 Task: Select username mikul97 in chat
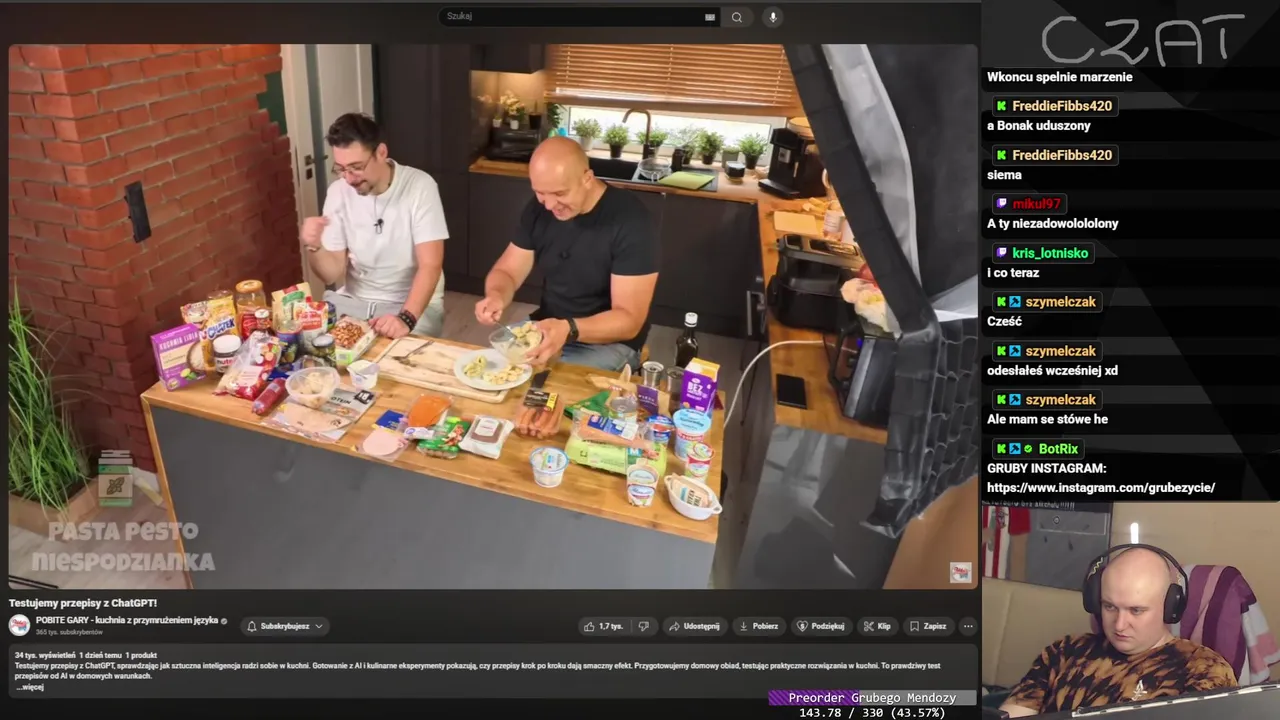point(1036,204)
